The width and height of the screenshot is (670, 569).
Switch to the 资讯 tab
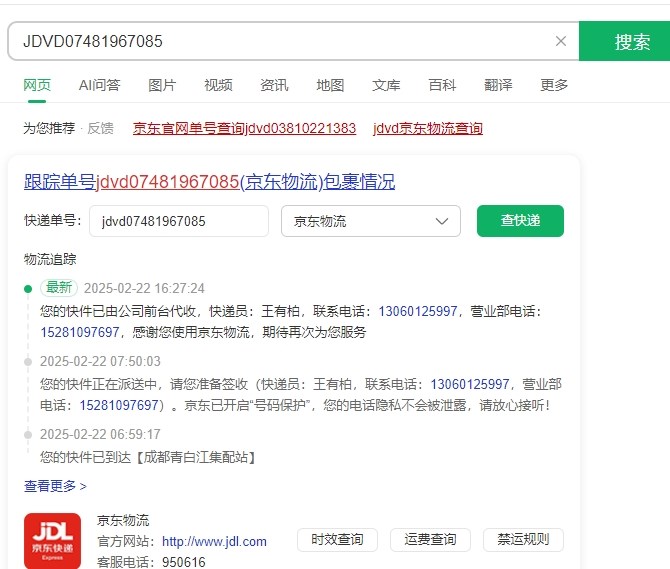pos(274,85)
